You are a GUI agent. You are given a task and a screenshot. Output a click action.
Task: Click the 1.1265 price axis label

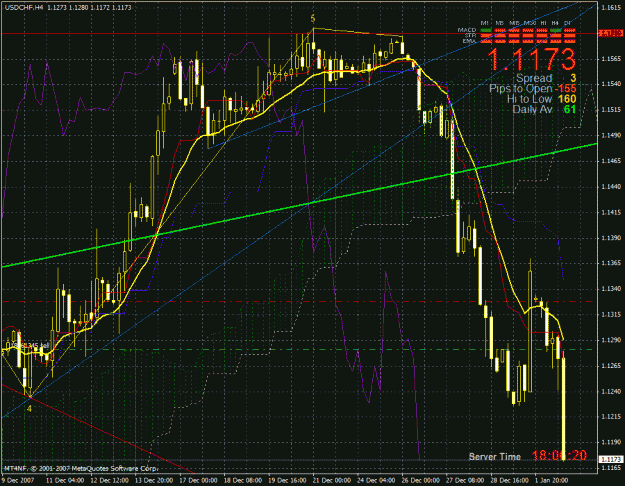coord(611,366)
